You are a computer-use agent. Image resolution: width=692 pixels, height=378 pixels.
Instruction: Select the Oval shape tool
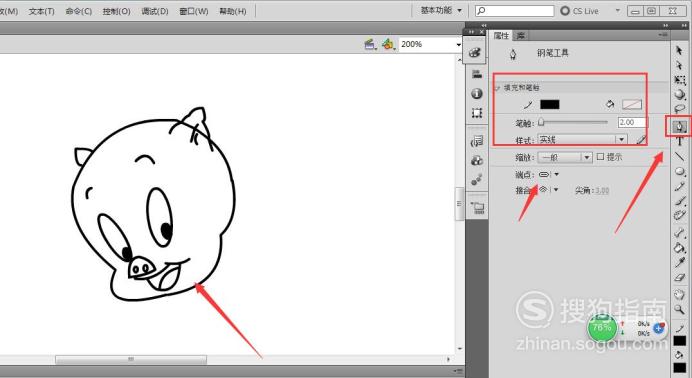[680, 171]
